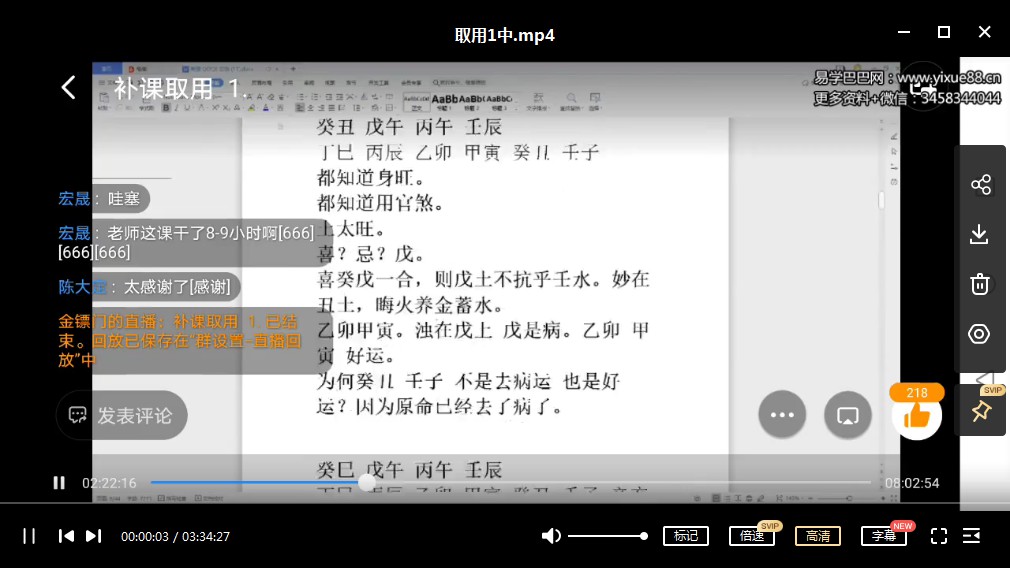Click the pin icon with SVIP badge
The image size is (1010, 568).
980,410
